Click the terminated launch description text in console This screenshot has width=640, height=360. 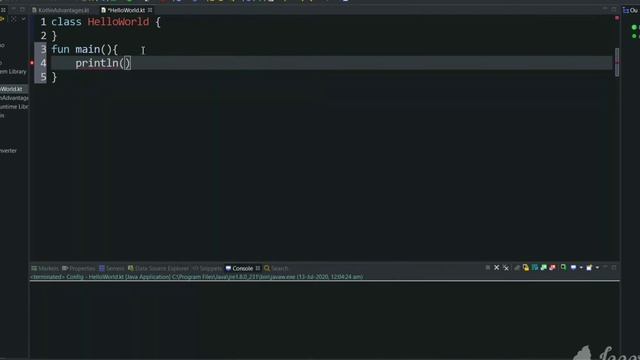point(197,277)
